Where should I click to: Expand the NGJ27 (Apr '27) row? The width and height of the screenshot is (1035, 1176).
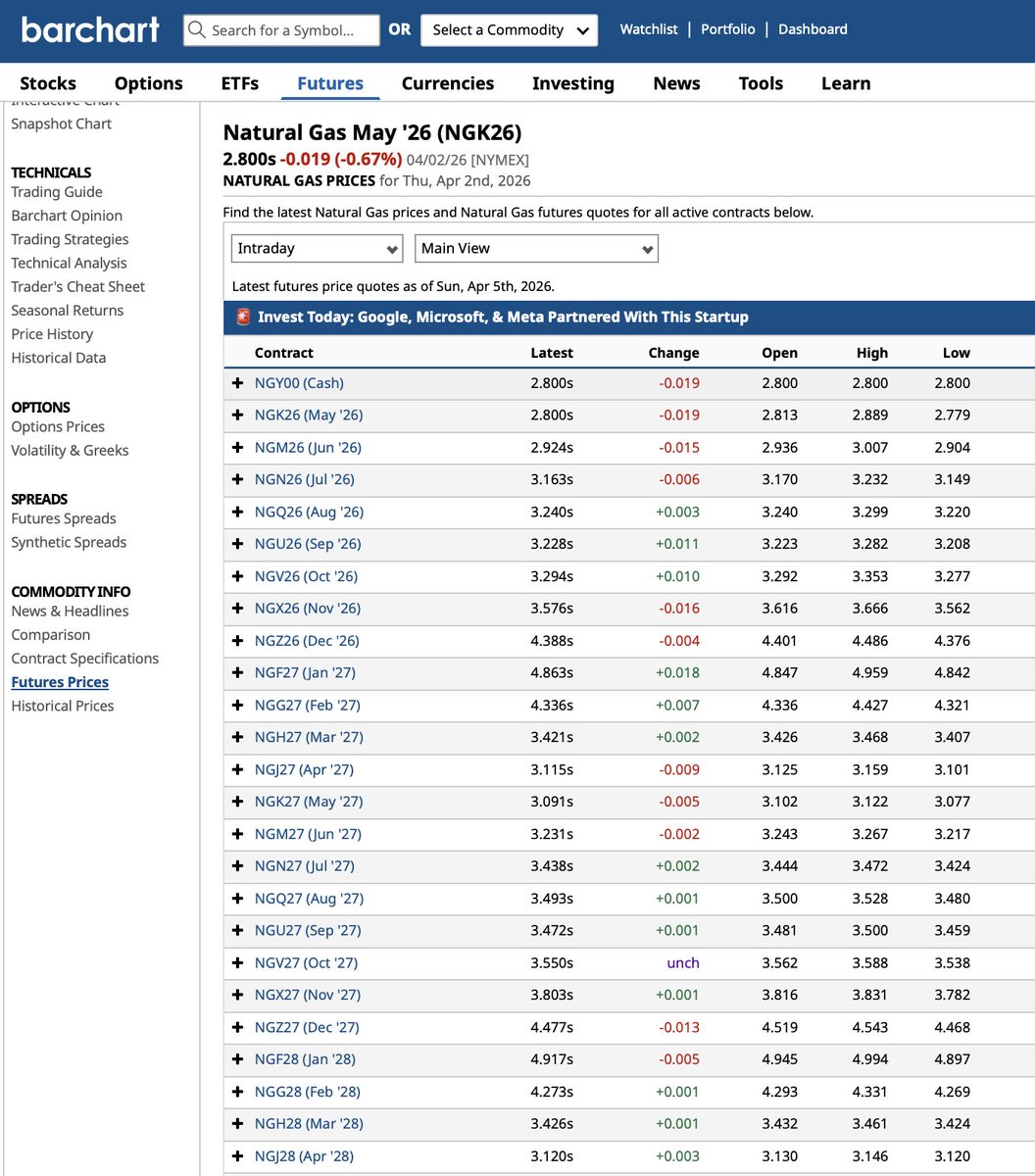coord(237,769)
